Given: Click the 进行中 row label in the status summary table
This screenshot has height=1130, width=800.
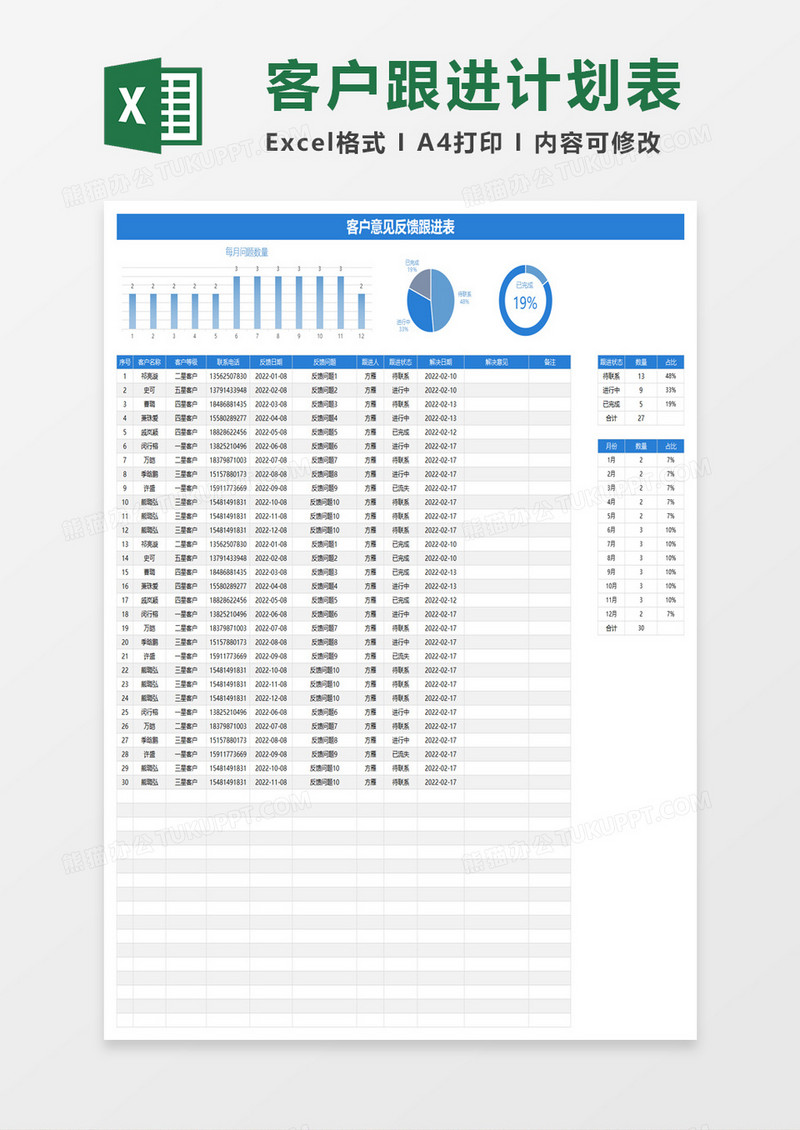Looking at the screenshot, I should [611, 390].
